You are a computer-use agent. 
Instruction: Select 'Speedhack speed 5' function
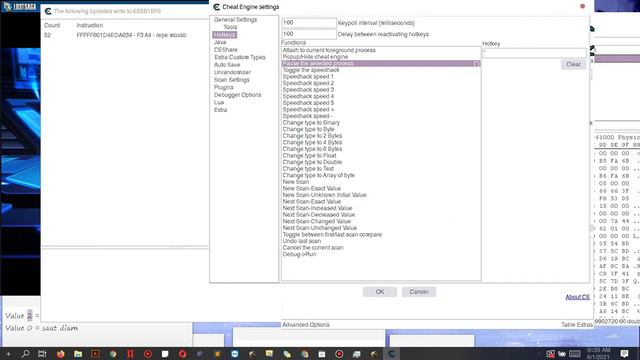pyautogui.click(x=381, y=103)
